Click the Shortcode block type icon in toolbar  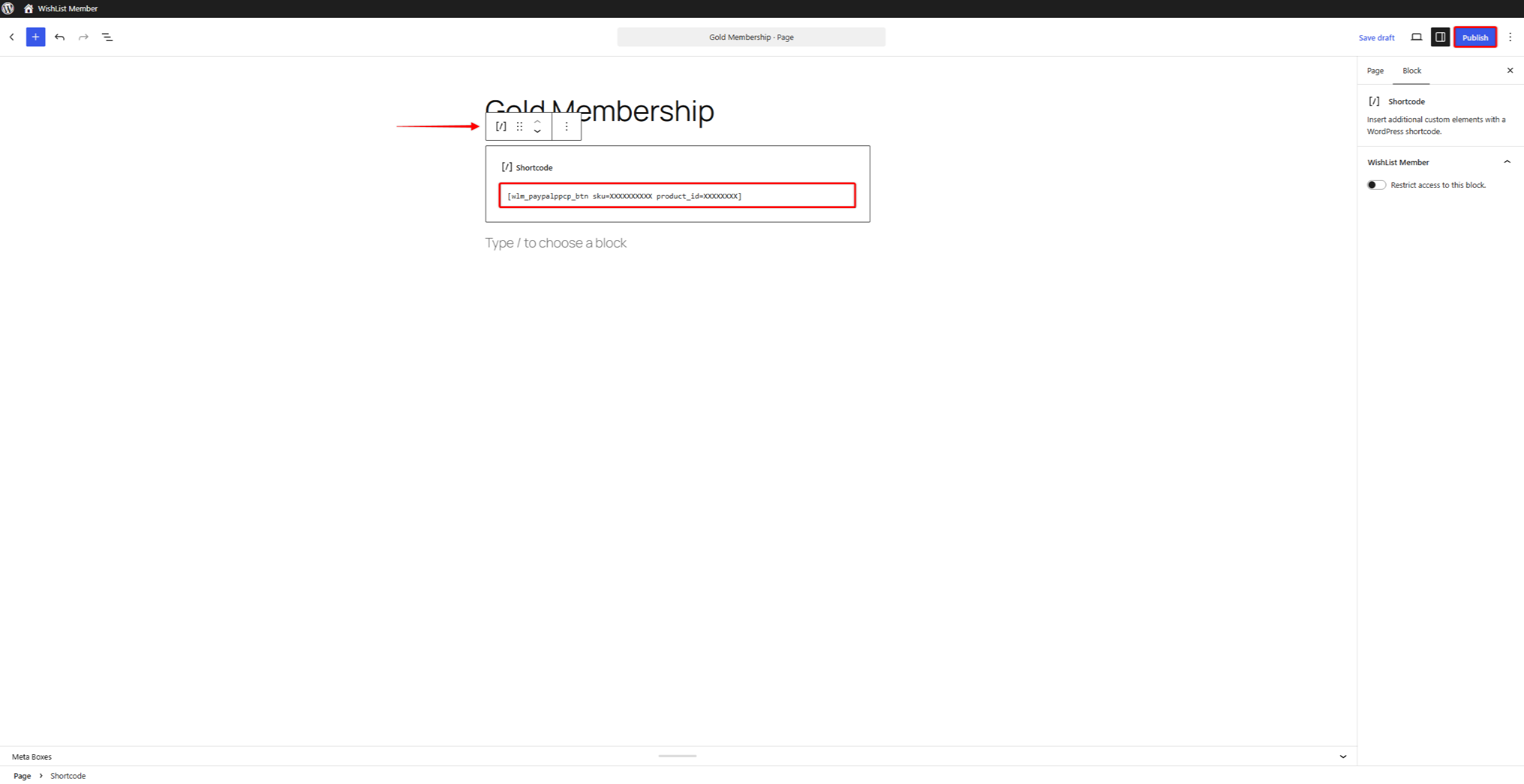point(501,126)
